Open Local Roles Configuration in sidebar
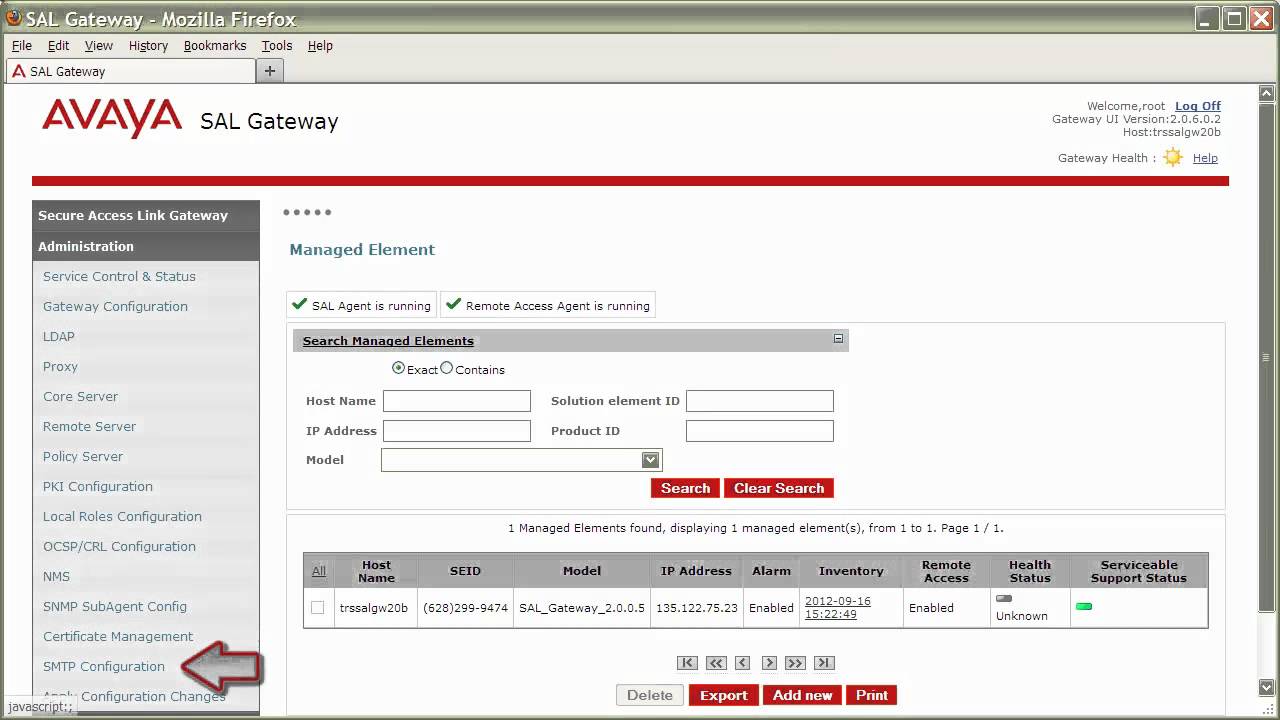Image resolution: width=1280 pixels, height=720 pixels. pyautogui.click(x=122, y=516)
